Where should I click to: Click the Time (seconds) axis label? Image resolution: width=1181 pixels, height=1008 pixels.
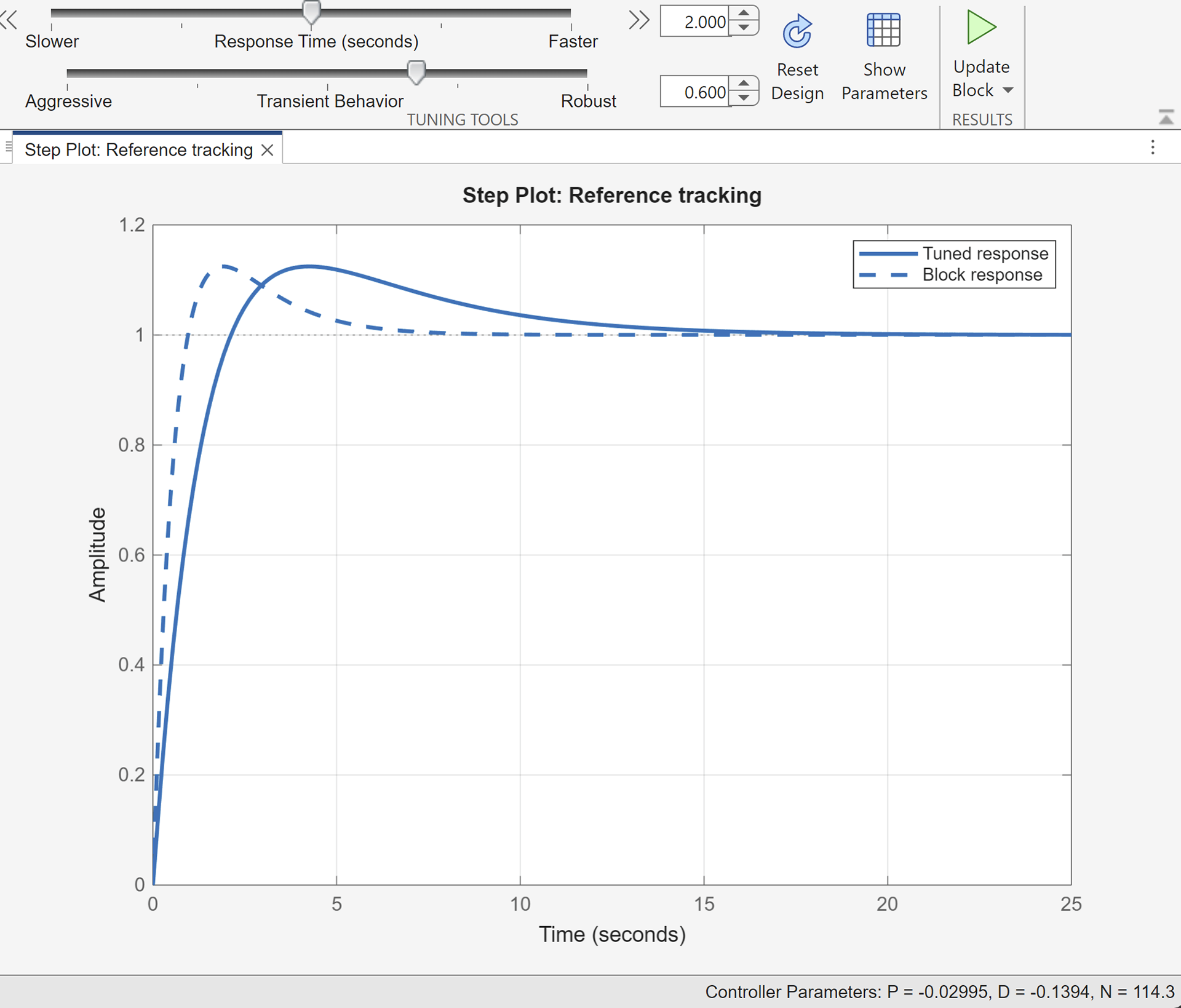pyautogui.click(x=612, y=934)
